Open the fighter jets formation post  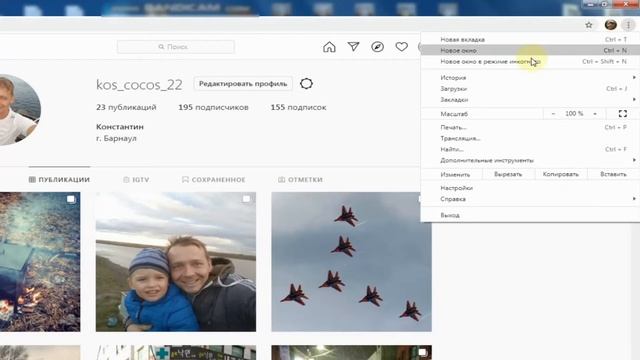[x=351, y=262]
